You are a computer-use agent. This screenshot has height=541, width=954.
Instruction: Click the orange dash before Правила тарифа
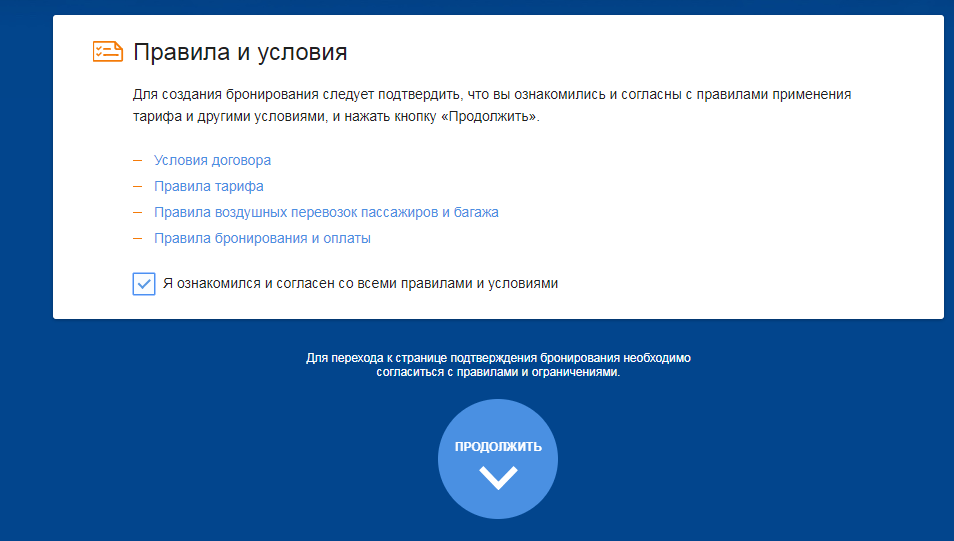(x=138, y=186)
